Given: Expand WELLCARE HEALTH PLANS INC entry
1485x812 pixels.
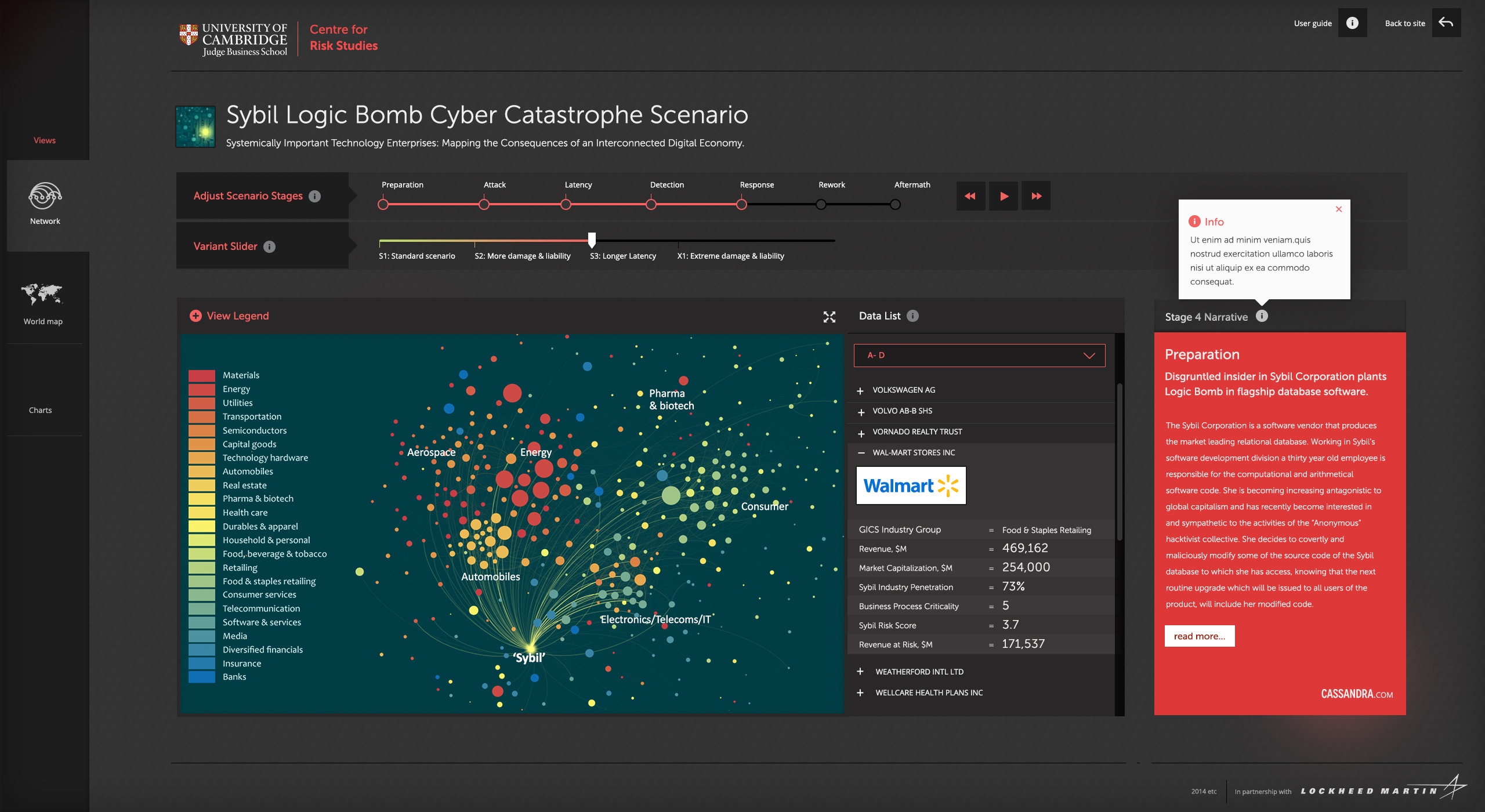Looking at the screenshot, I should tap(861, 693).
